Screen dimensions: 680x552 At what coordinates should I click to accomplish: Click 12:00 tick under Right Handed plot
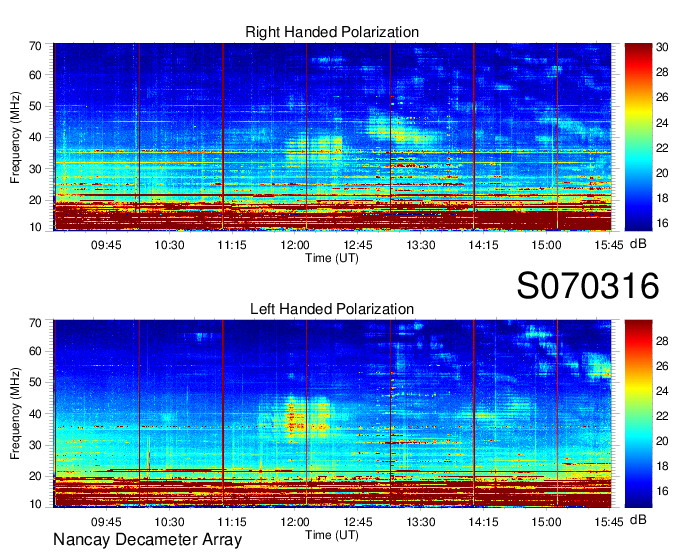(x=295, y=245)
